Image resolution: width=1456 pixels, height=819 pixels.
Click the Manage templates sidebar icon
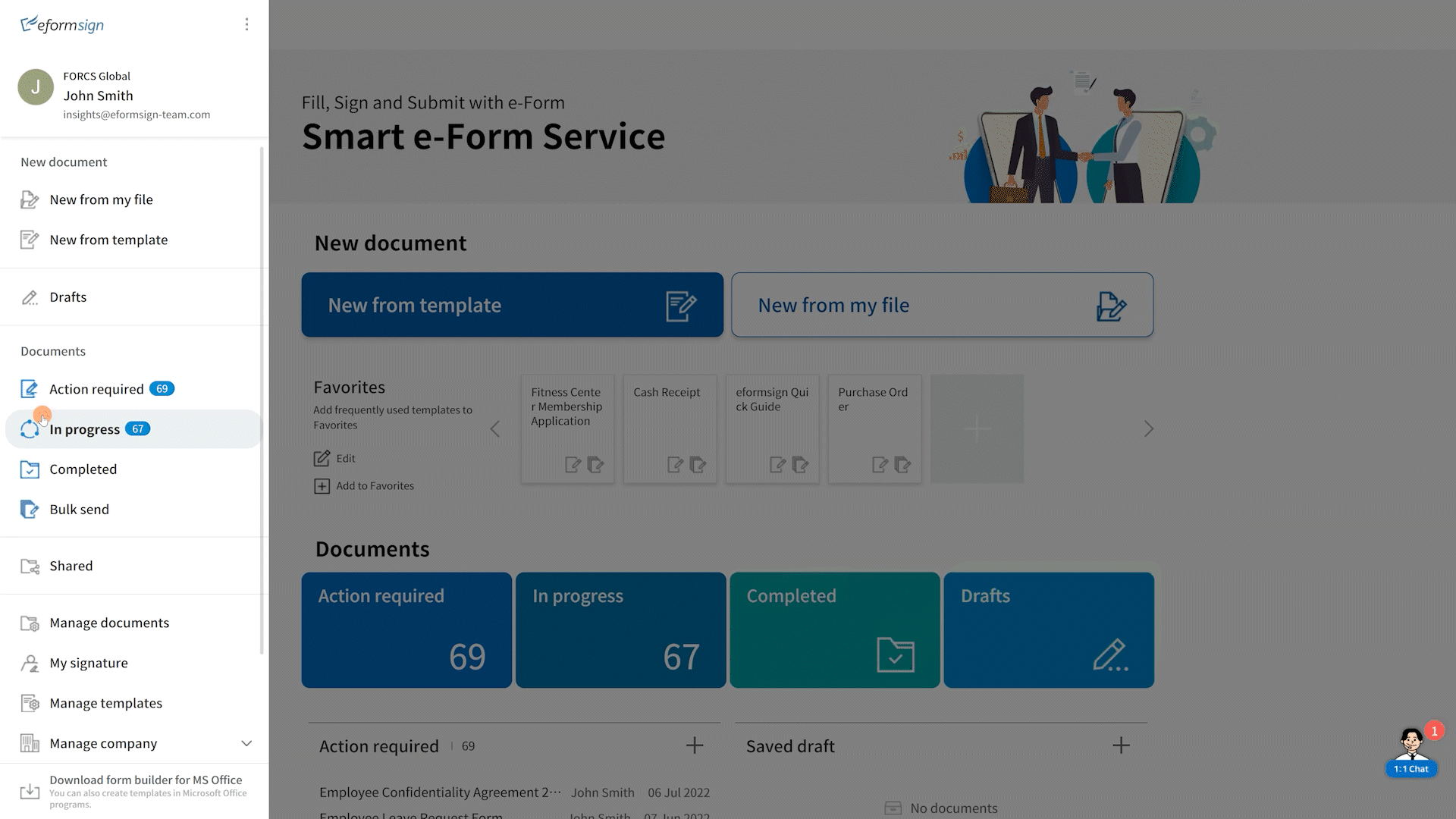point(30,704)
